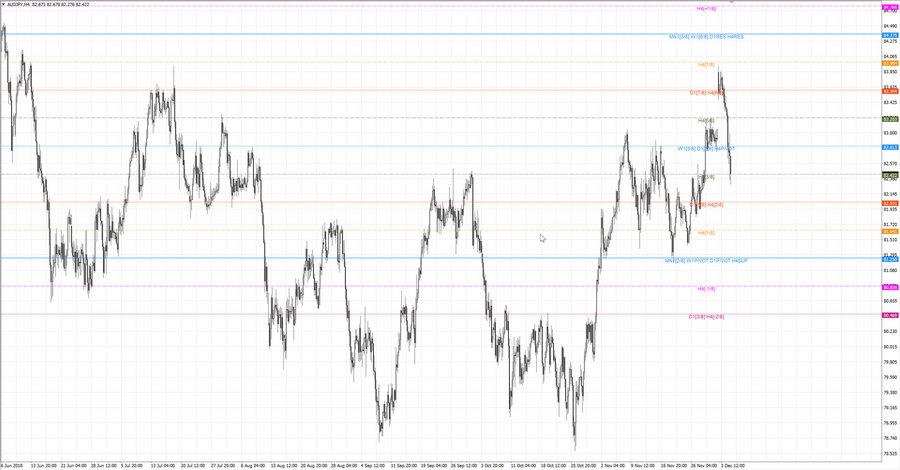The image size is (900, 470).
Task: Select the 13 Jul 04:00 time label
Action: pos(162,465)
